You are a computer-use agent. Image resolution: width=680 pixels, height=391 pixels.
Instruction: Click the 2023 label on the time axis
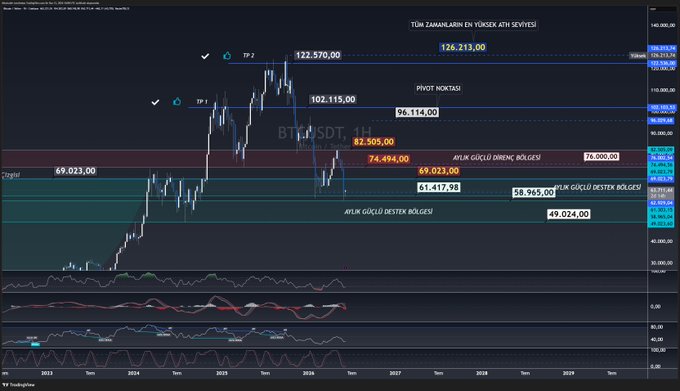click(x=47, y=373)
